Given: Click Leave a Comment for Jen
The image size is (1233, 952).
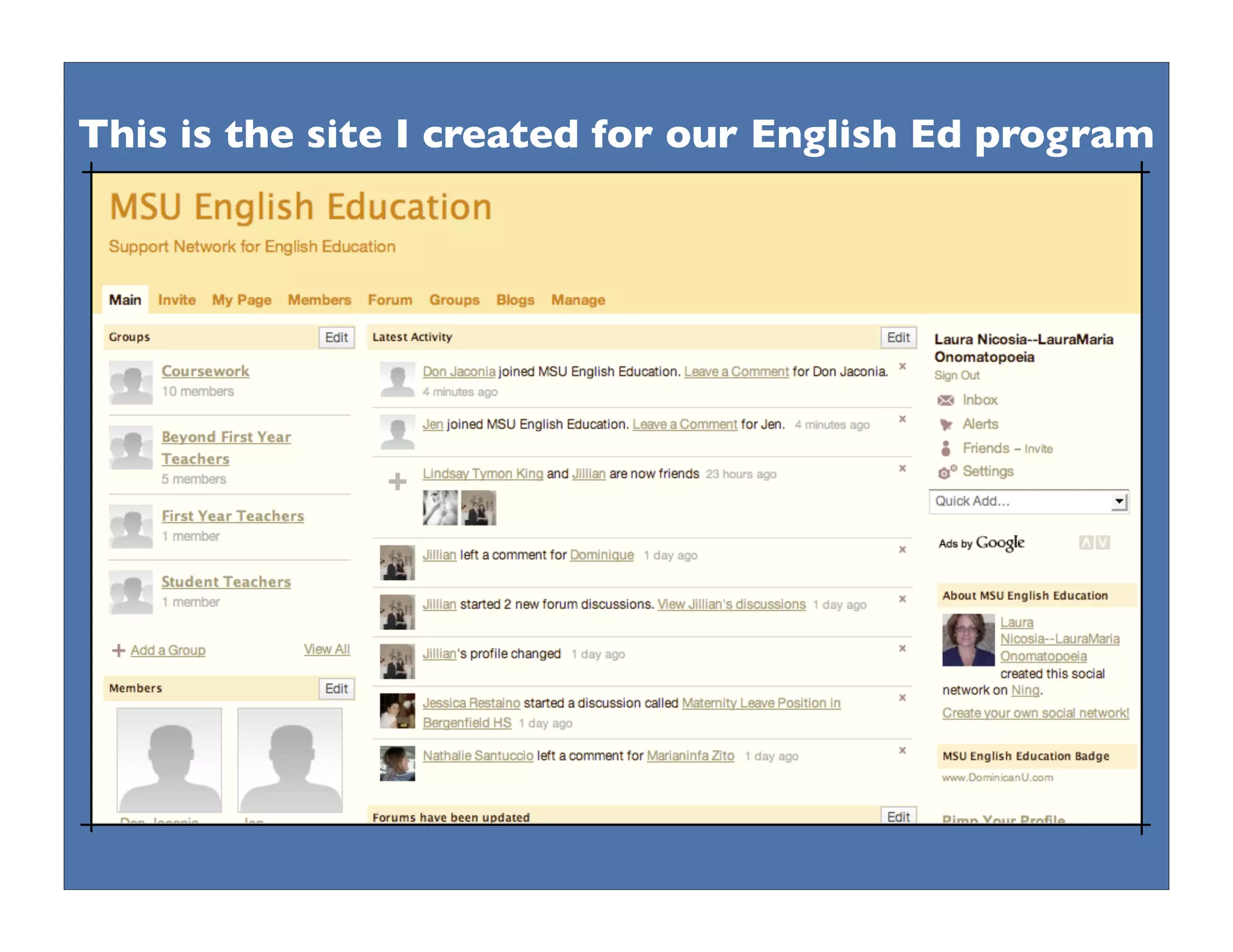Looking at the screenshot, I should click(685, 424).
